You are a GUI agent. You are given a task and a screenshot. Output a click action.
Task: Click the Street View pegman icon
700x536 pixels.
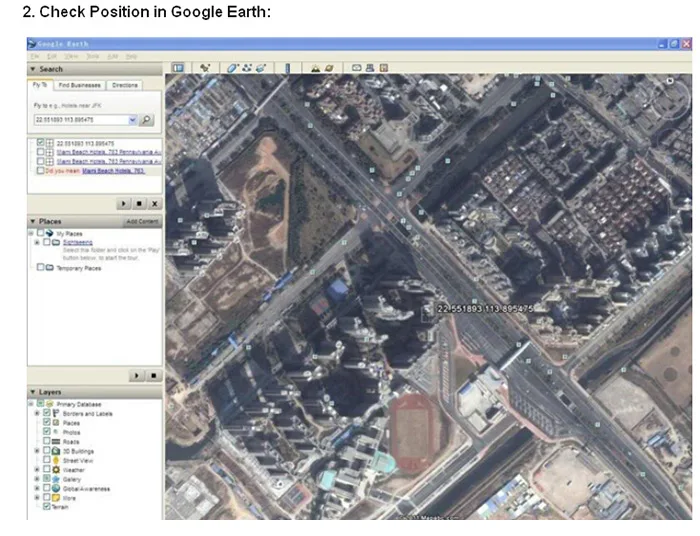(56, 460)
